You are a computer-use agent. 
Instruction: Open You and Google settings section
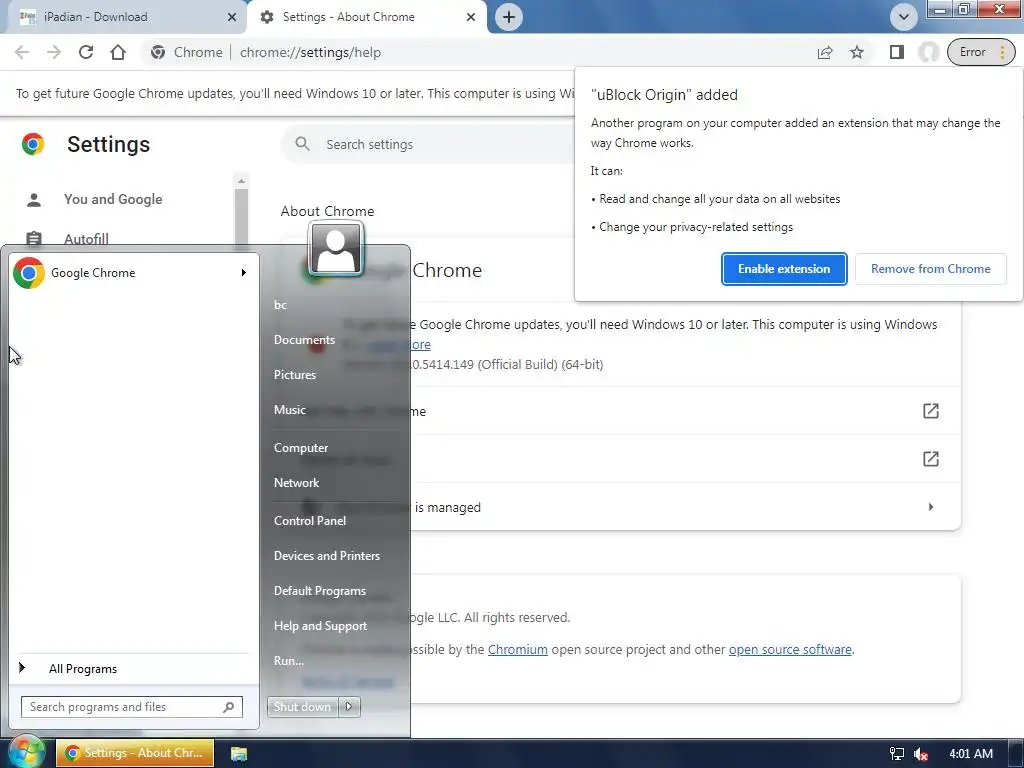pos(113,199)
